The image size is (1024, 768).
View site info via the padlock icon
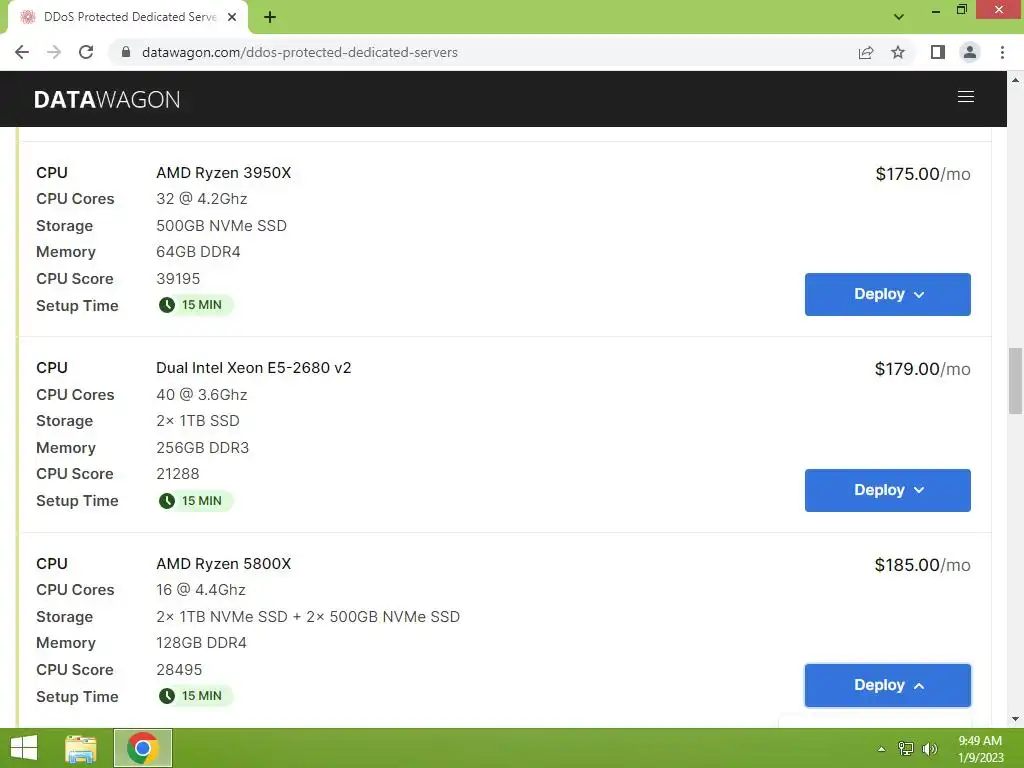pyautogui.click(x=126, y=52)
